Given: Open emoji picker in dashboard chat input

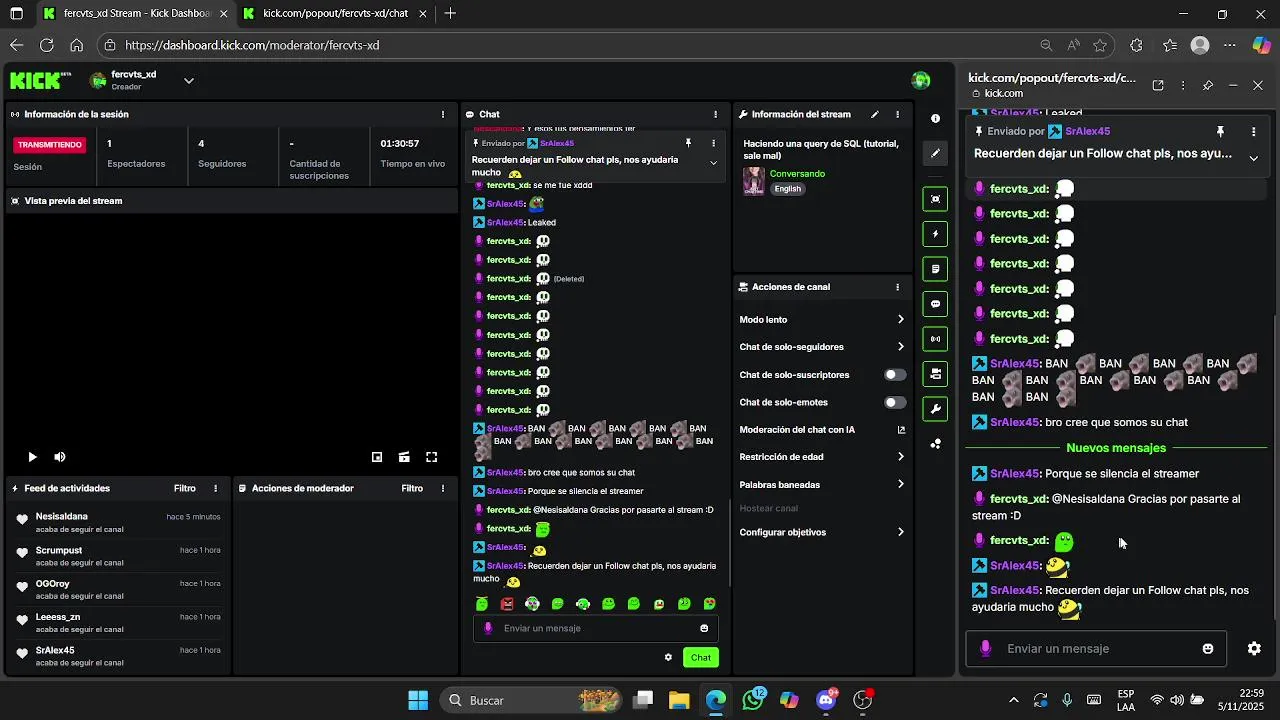Looking at the screenshot, I should click(704, 628).
